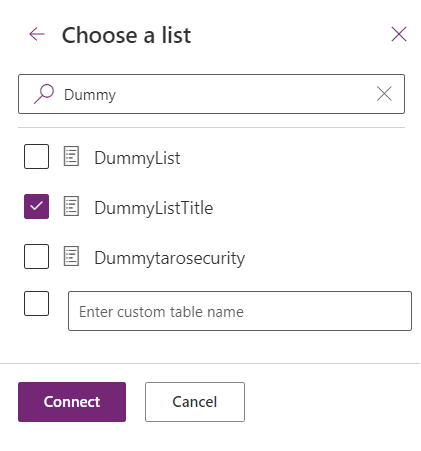Select the DummyListTitle name label
This screenshot has height=451, width=421.
154,208
